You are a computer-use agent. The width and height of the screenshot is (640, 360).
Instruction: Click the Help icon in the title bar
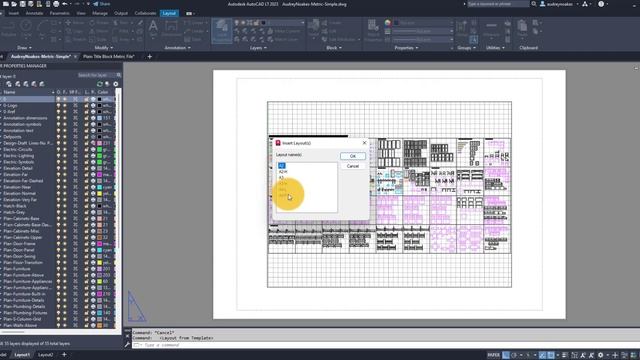click(x=601, y=4)
